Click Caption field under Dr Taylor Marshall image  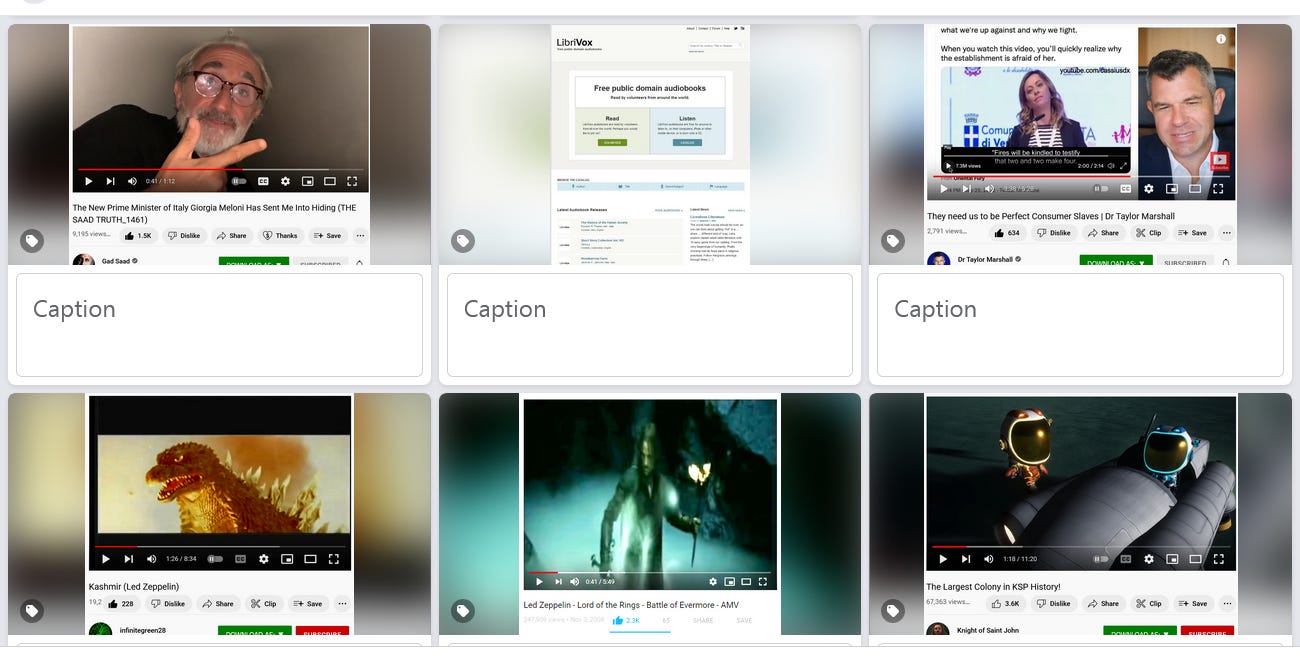(x=1080, y=325)
